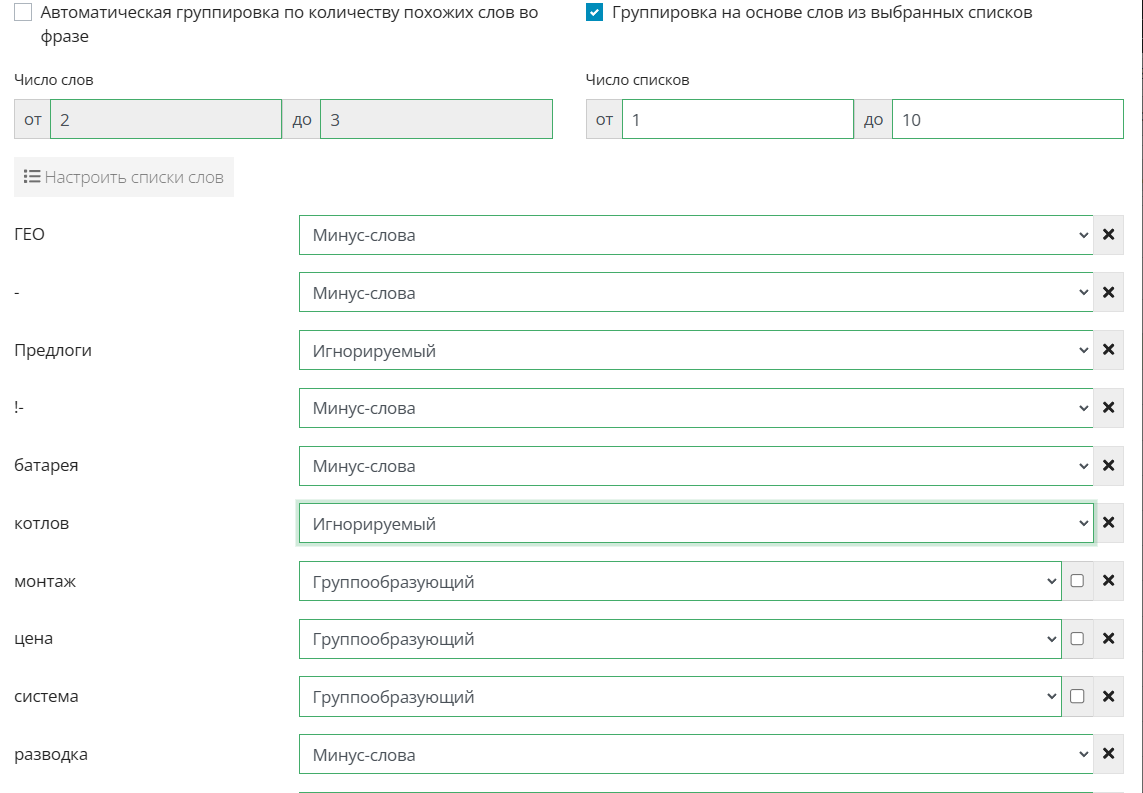Delete the Предлоги list row
Viewport: 1143px width, 793px height.
click(x=1107, y=351)
